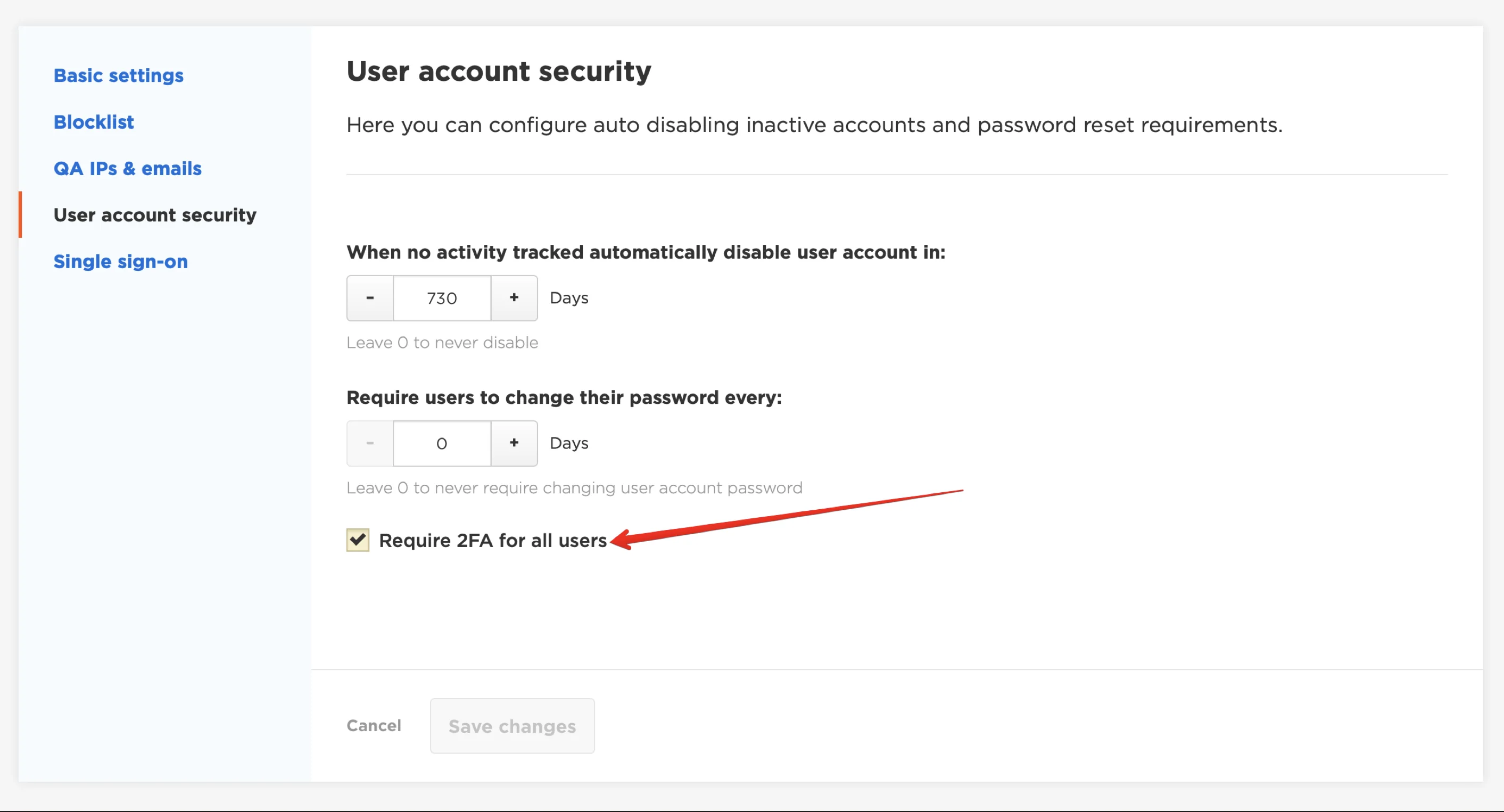Viewport: 1504px width, 812px height.
Task: Click the 'Leave 0 to never disable' hint
Action: point(442,343)
